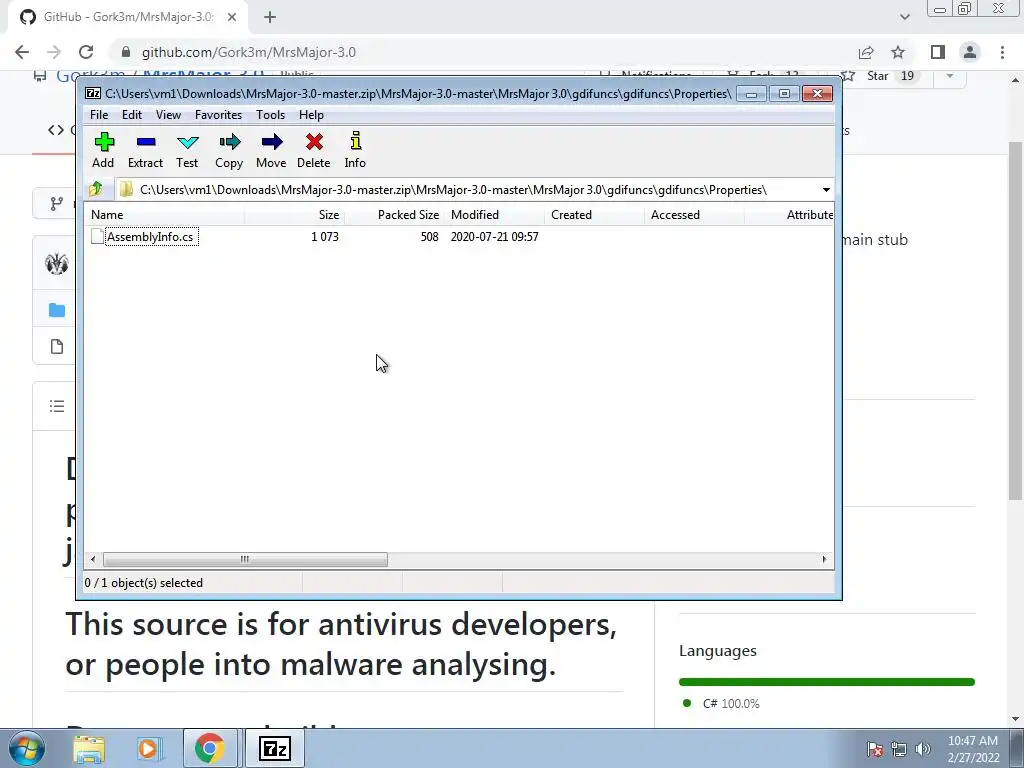1024x768 pixels.
Task: Click the Chrome address bar URL
Action: click(x=248, y=52)
